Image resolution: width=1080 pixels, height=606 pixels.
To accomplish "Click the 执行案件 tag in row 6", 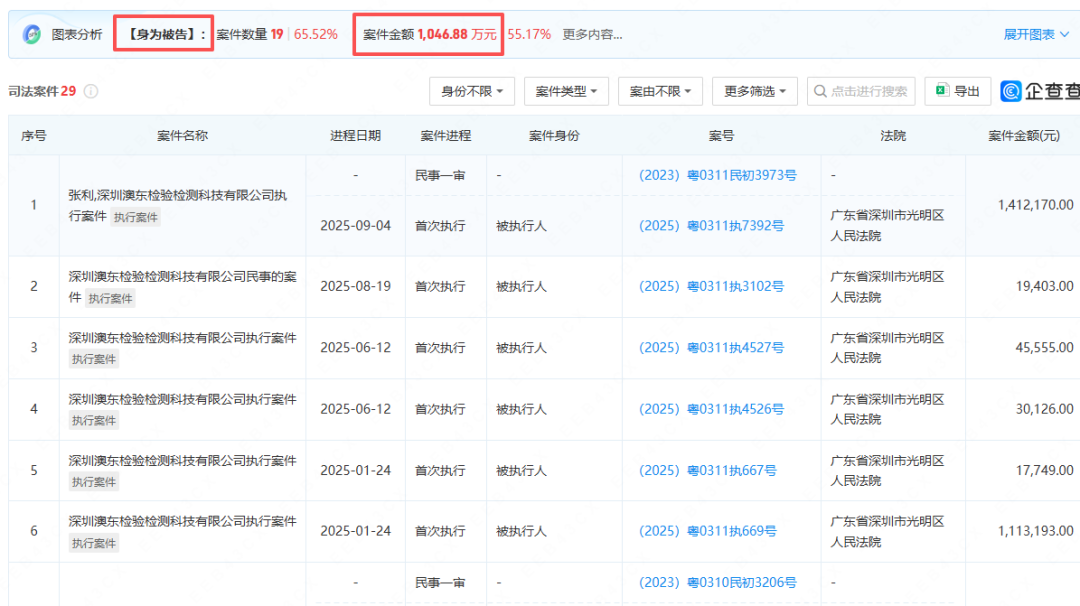I will click(94, 543).
